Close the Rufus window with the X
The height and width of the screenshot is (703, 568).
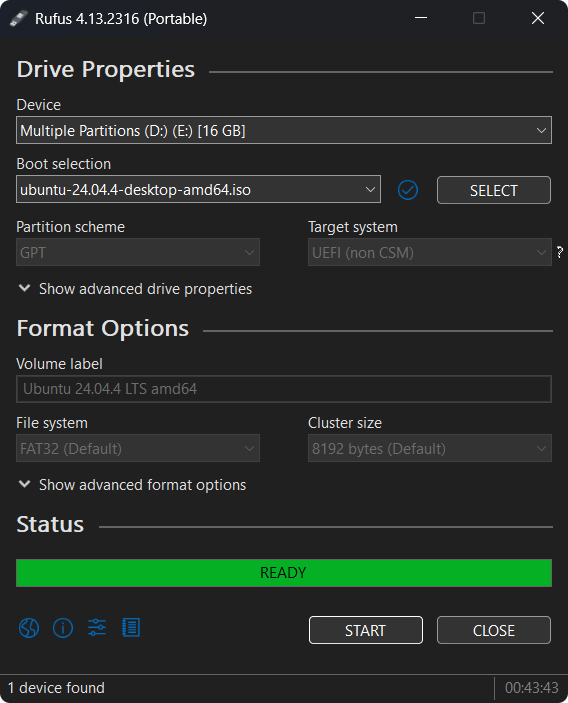pos(538,18)
